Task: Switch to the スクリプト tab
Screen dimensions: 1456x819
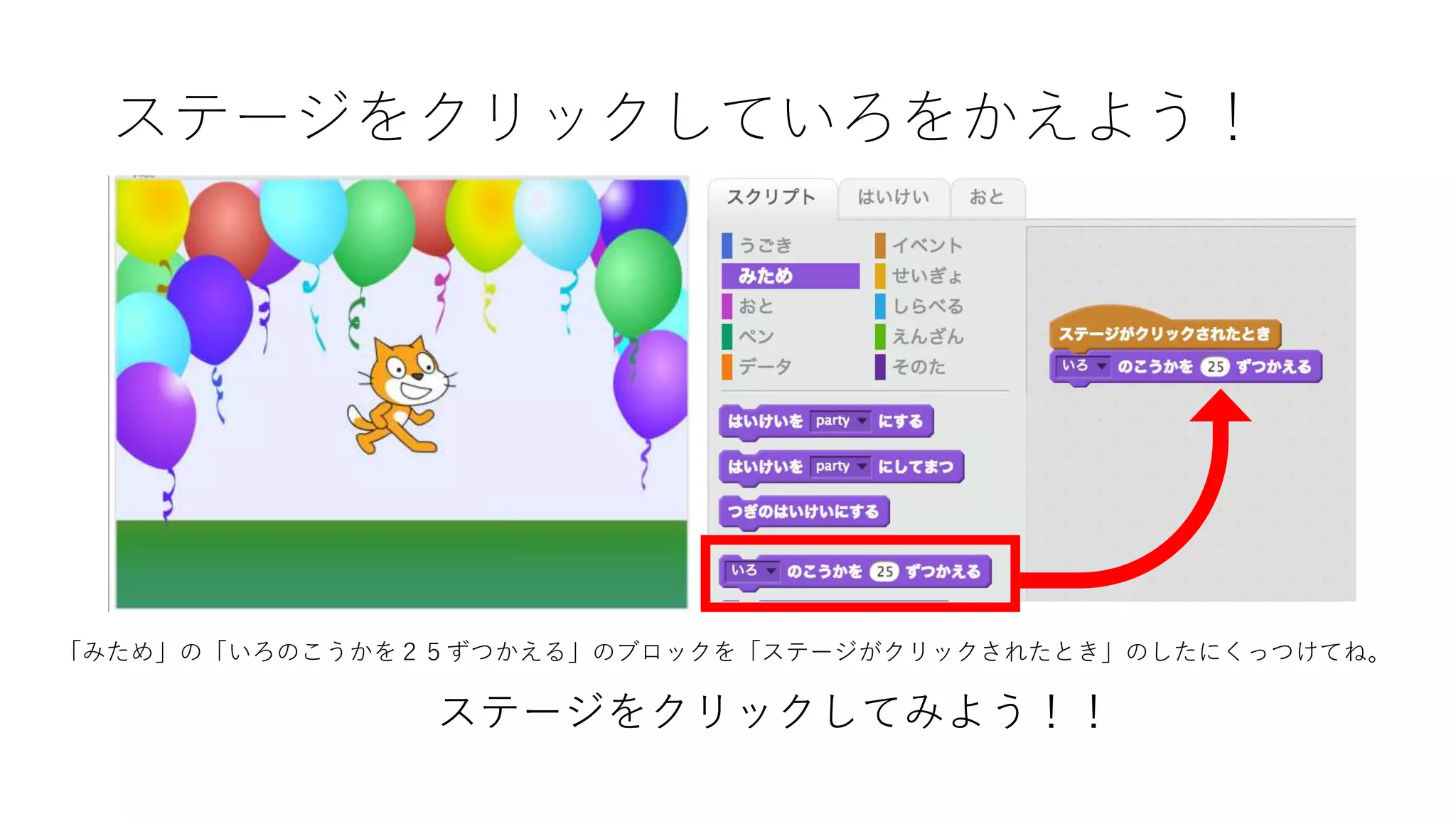Action: (771, 197)
